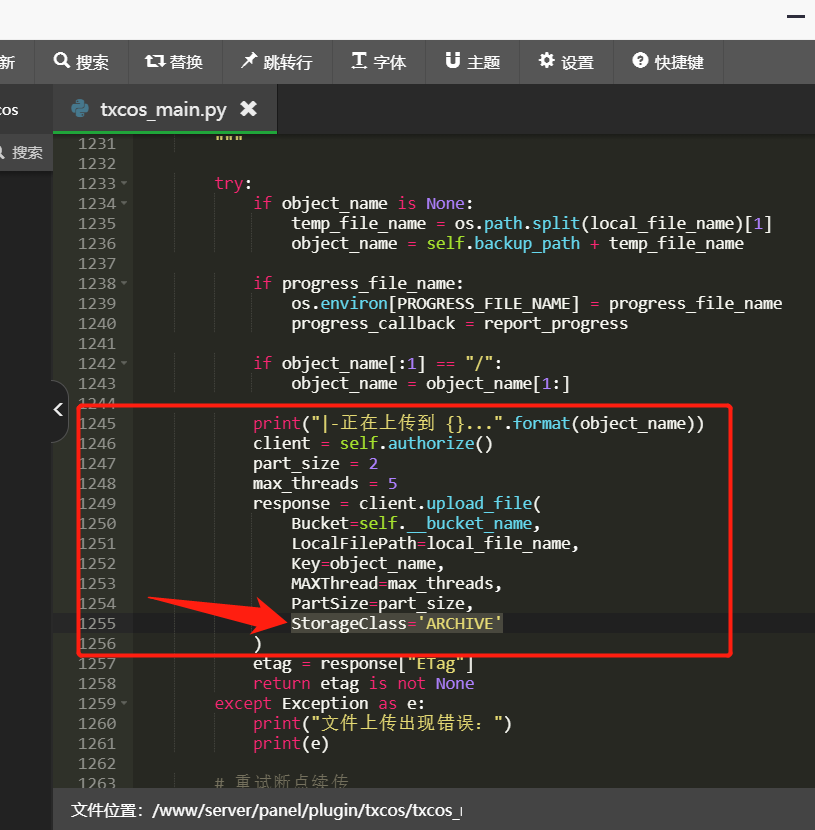Collapse the if block at line 1242

click(124, 364)
